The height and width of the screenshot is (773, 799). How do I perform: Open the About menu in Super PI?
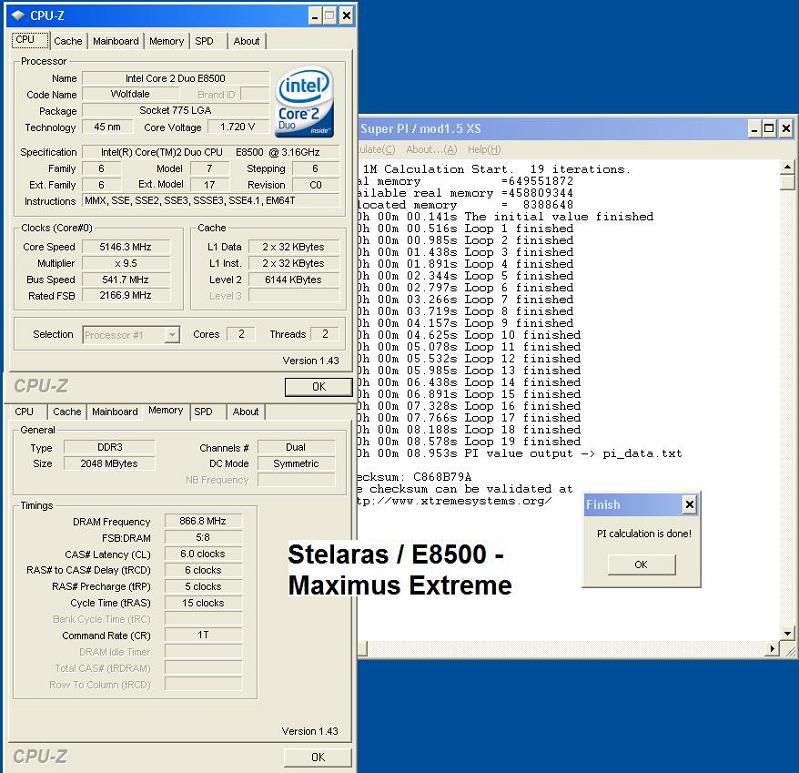tap(431, 149)
